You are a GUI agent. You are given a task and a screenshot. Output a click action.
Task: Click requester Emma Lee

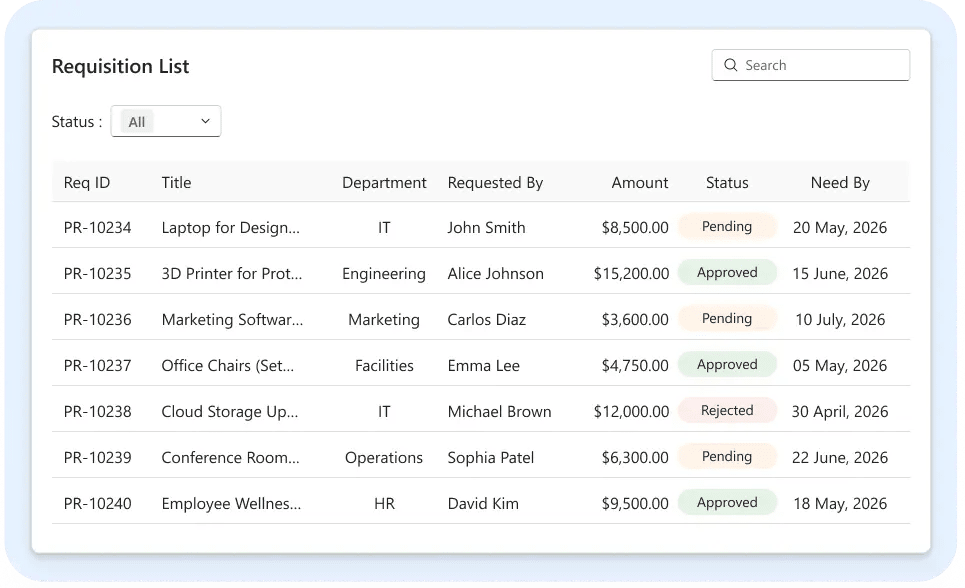[x=484, y=366]
